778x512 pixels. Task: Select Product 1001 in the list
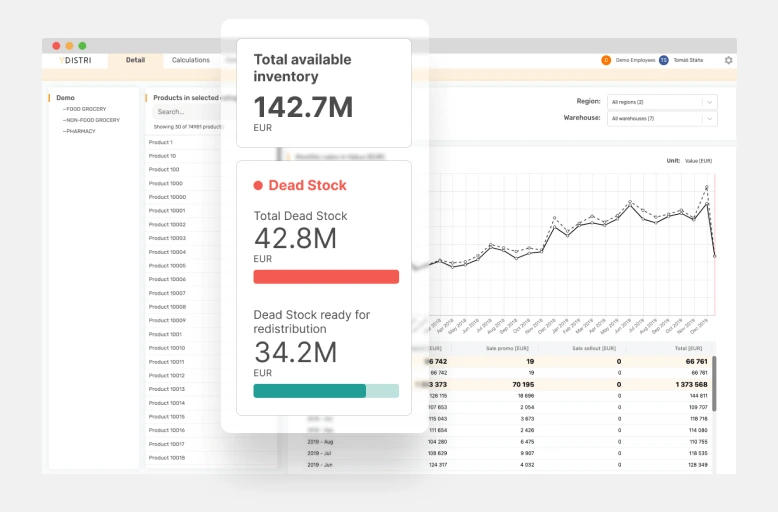coord(165,334)
